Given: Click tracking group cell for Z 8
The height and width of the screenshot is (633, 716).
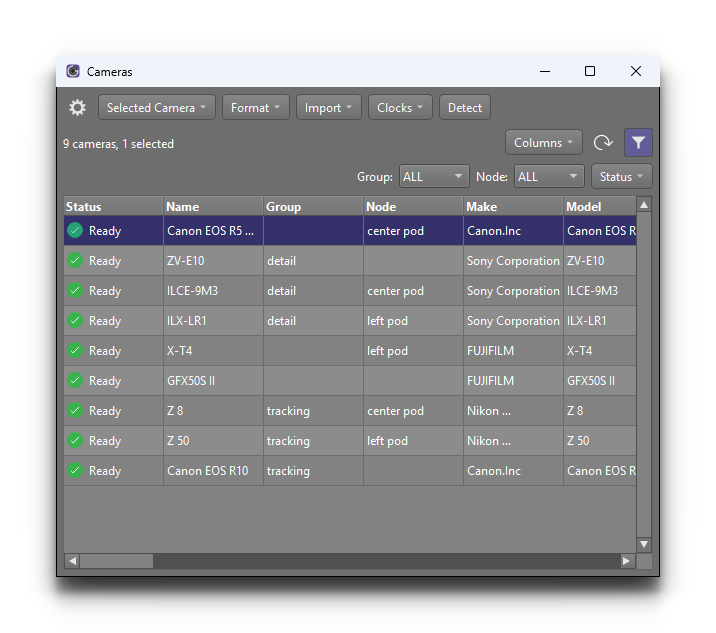Looking at the screenshot, I should point(313,411).
